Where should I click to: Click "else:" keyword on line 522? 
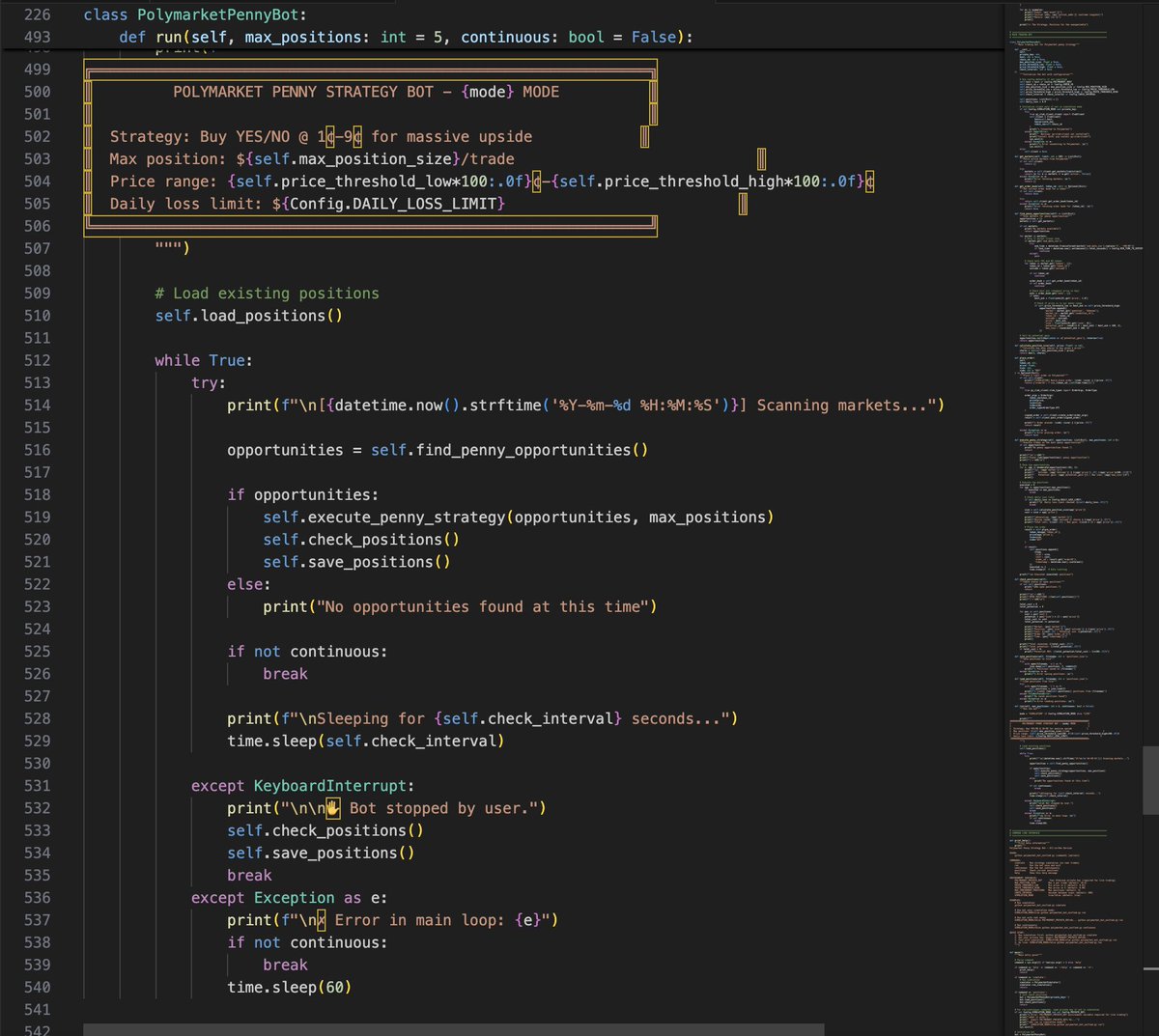pyautogui.click(x=249, y=584)
